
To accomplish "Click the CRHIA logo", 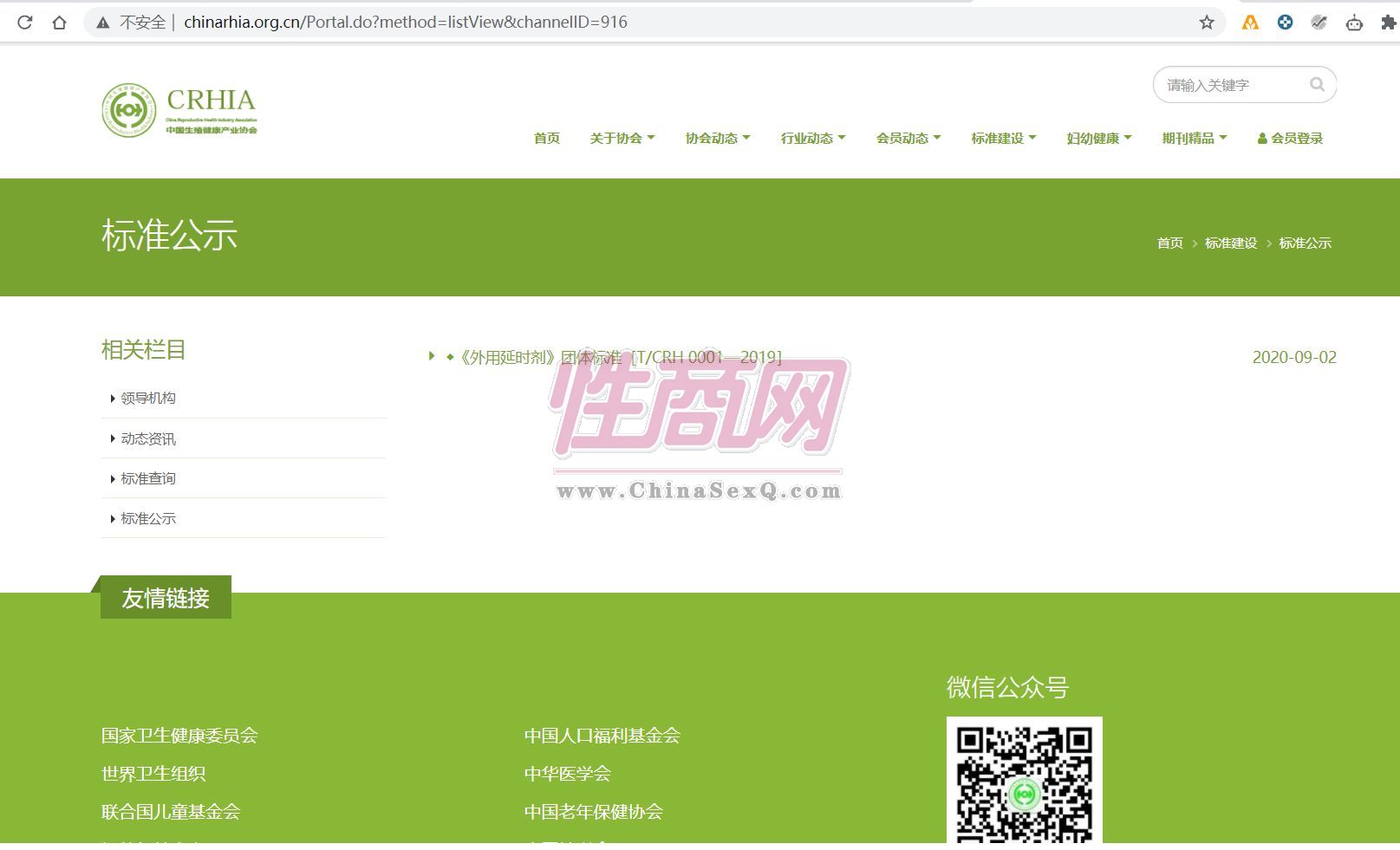I will click(179, 111).
